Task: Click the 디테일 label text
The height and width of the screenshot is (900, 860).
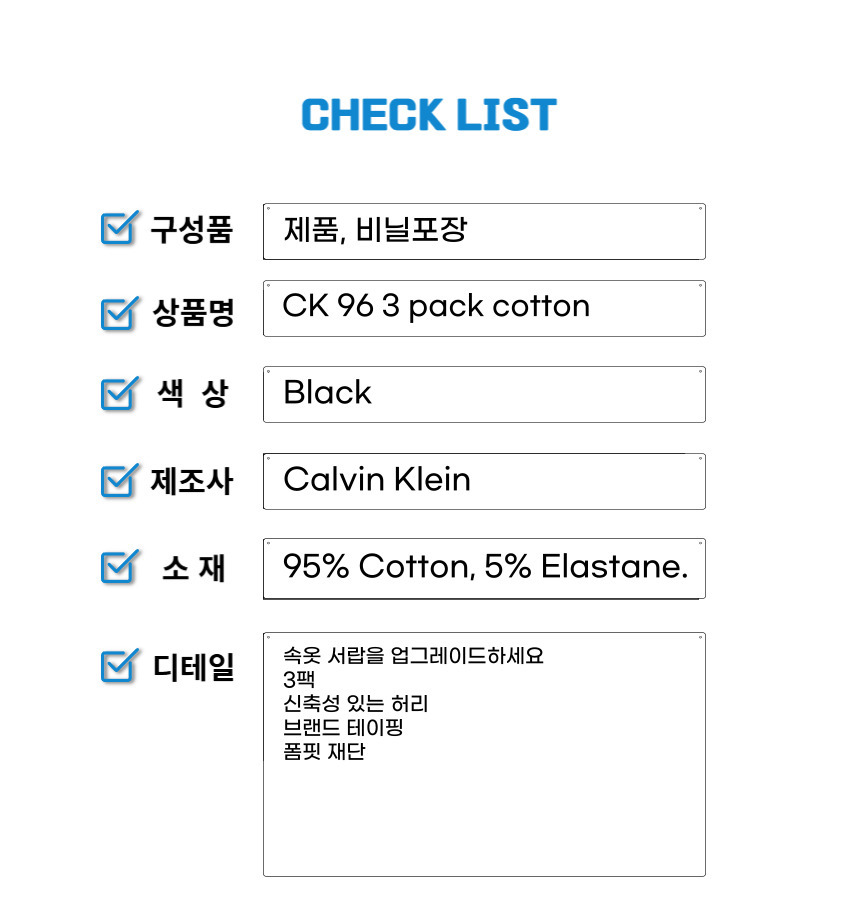Action: (x=193, y=666)
